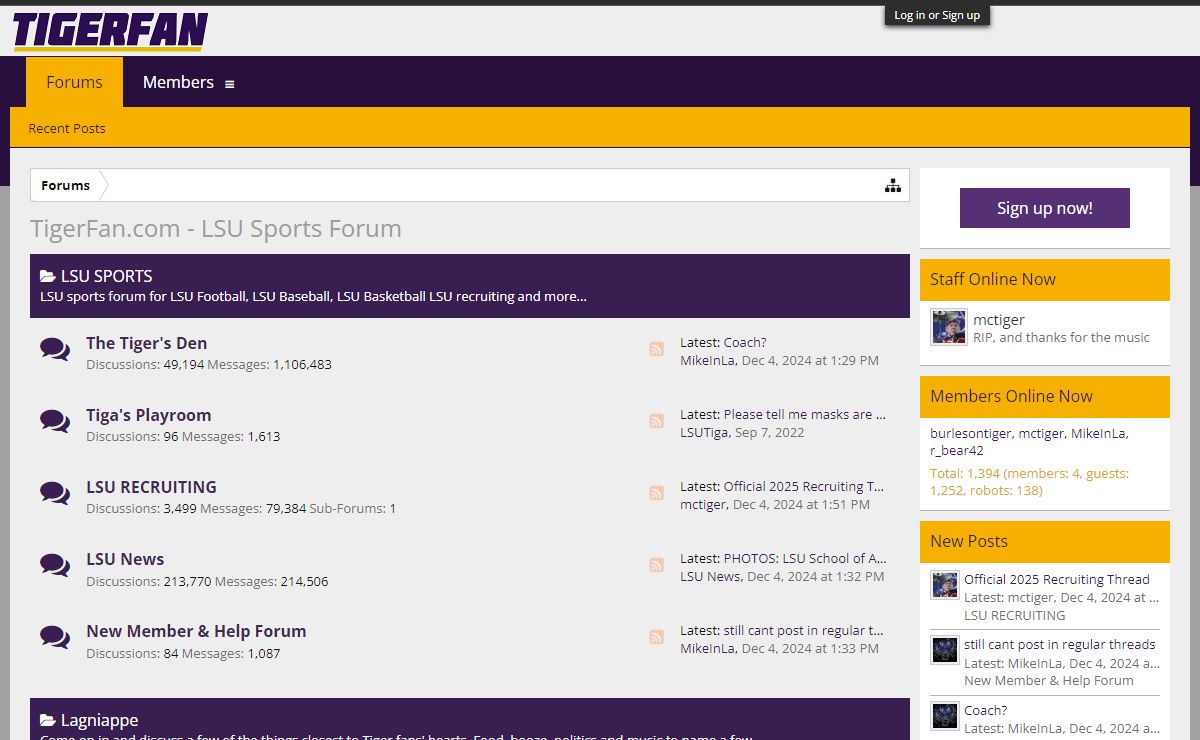
Task: Click LSU RECRUITING label under New Posts
Action: click(x=1015, y=615)
